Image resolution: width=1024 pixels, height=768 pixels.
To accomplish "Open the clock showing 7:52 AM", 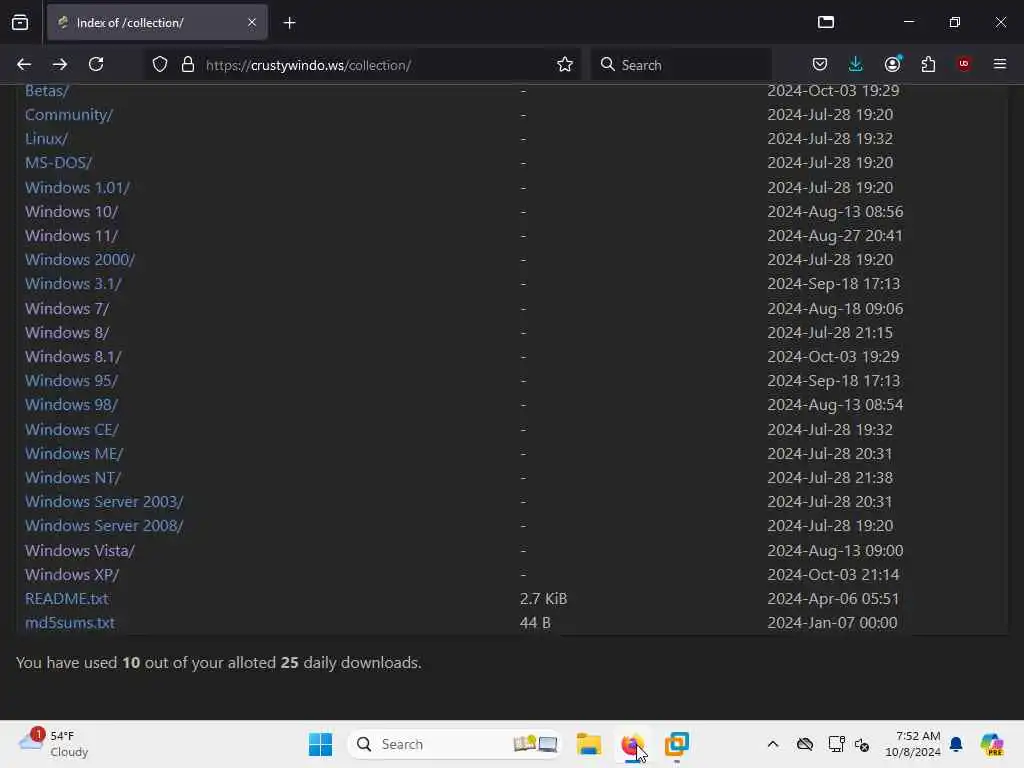I will pyautogui.click(x=913, y=744).
